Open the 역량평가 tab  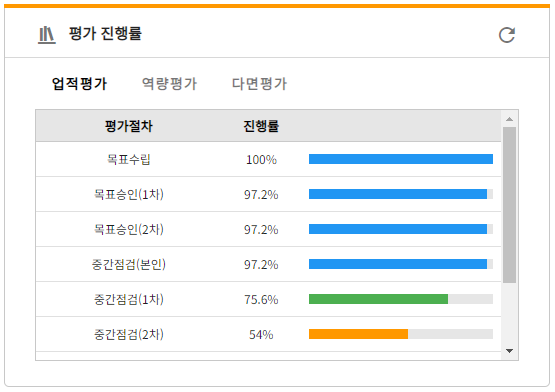169,84
